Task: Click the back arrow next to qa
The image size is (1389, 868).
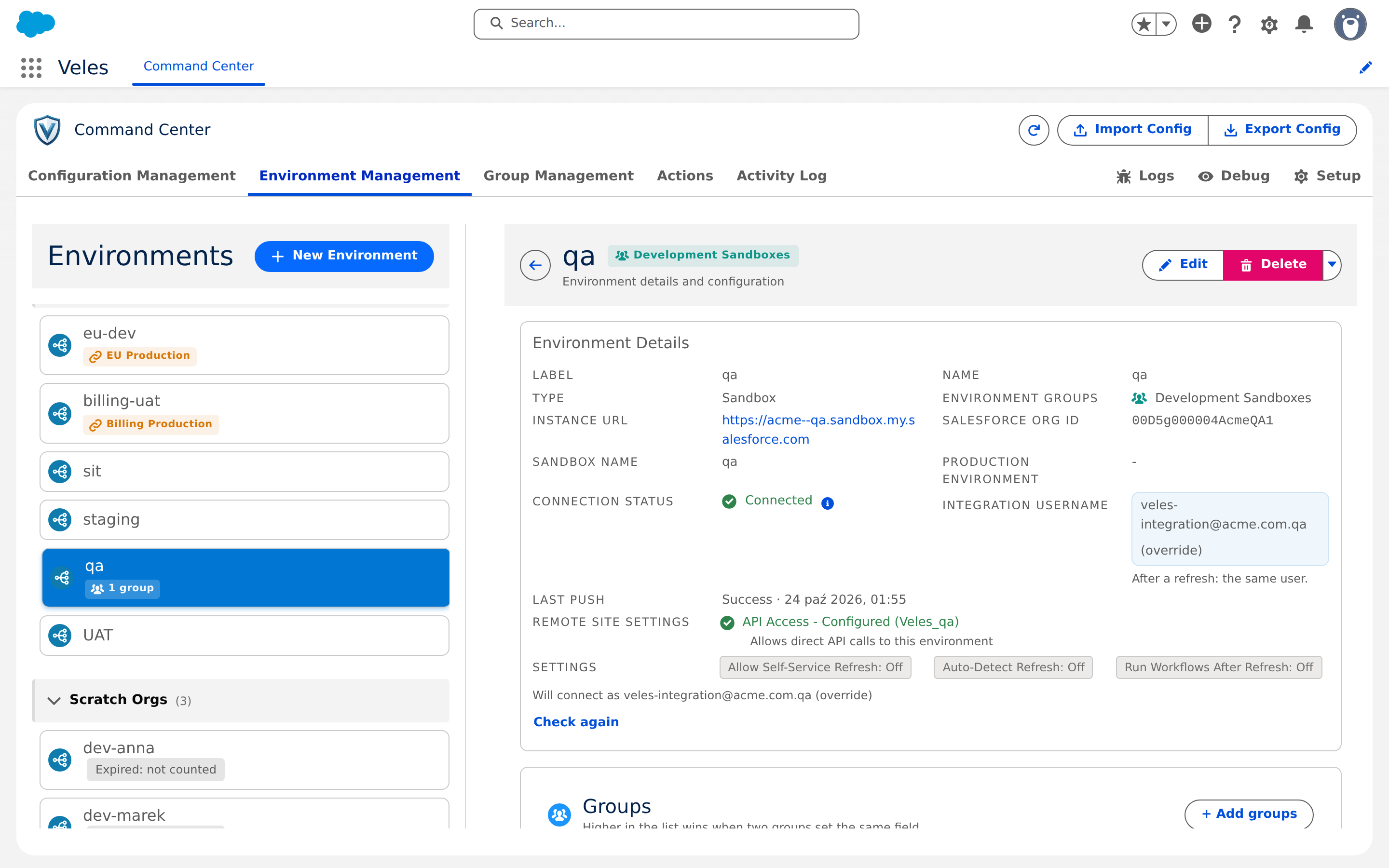Action: point(535,265)
